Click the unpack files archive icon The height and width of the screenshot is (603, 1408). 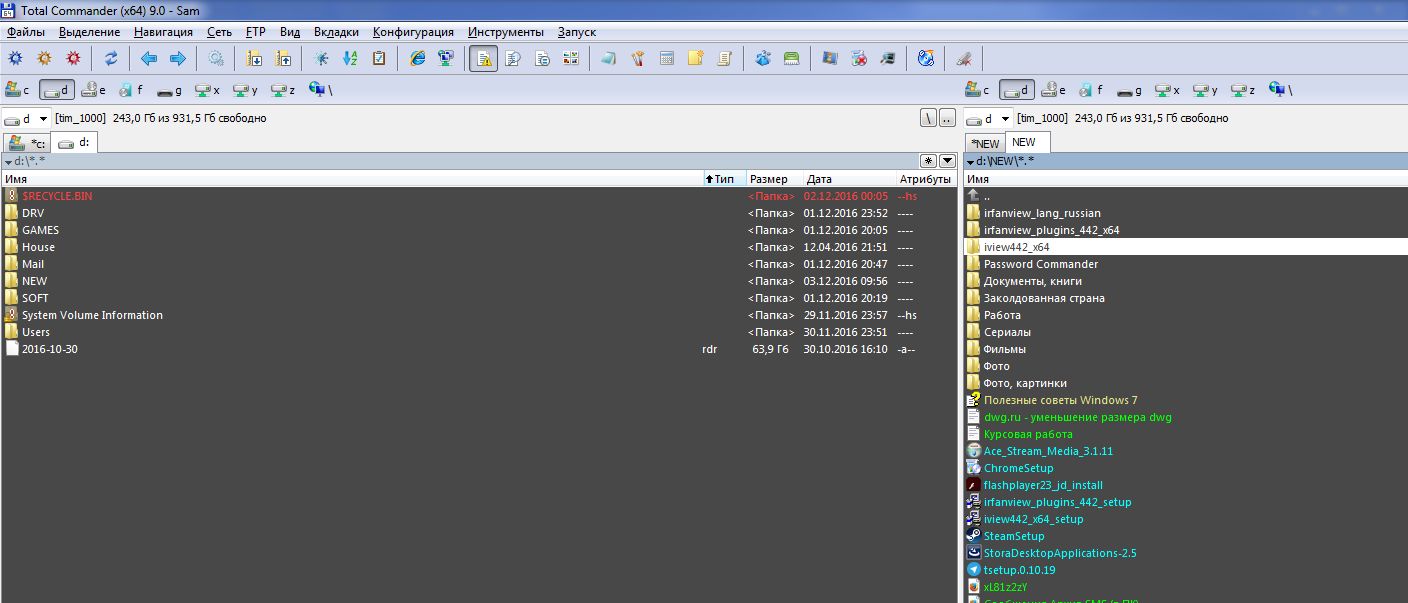point(283,59)
